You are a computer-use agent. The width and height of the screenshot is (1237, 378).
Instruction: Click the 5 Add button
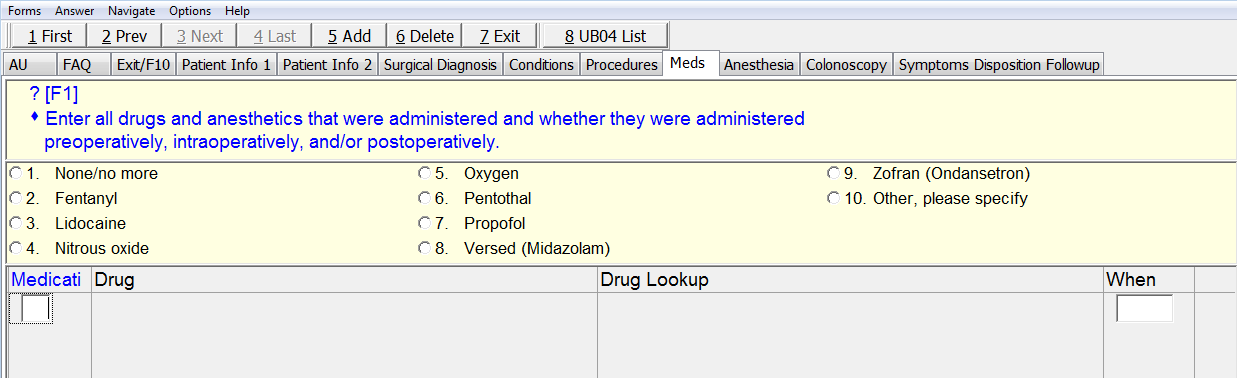pos(349,36)
